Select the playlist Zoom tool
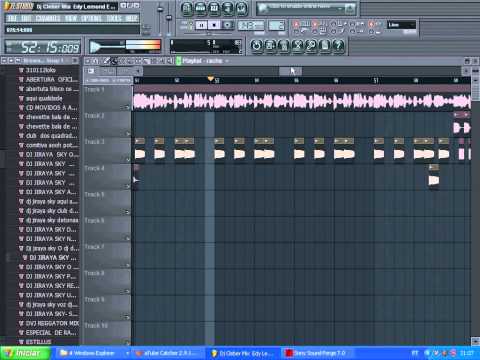The height and width of the screenshot is (360, 480). tap(162, 61)
